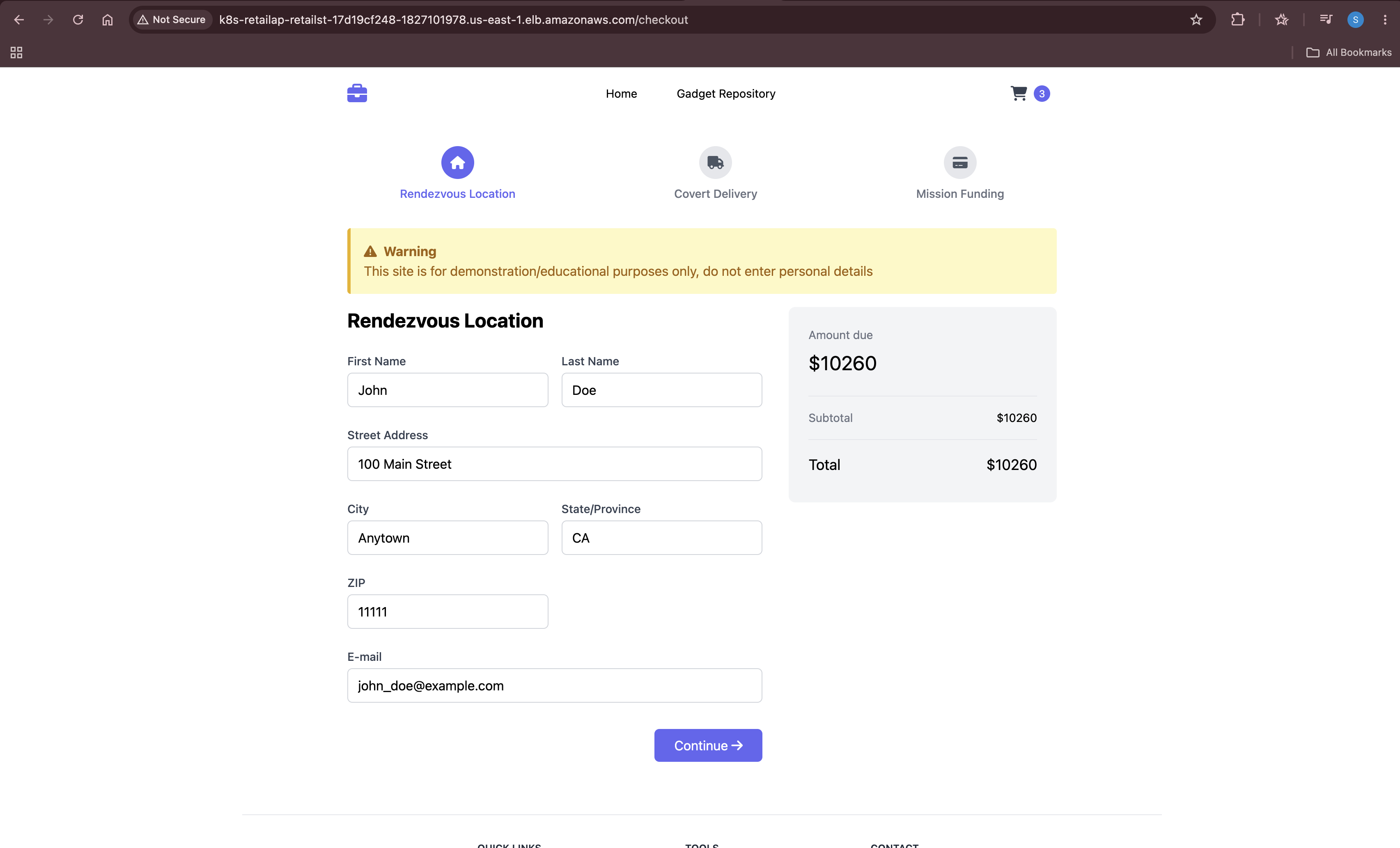Select the Mission Funding card icon

[x=959, y=163]
